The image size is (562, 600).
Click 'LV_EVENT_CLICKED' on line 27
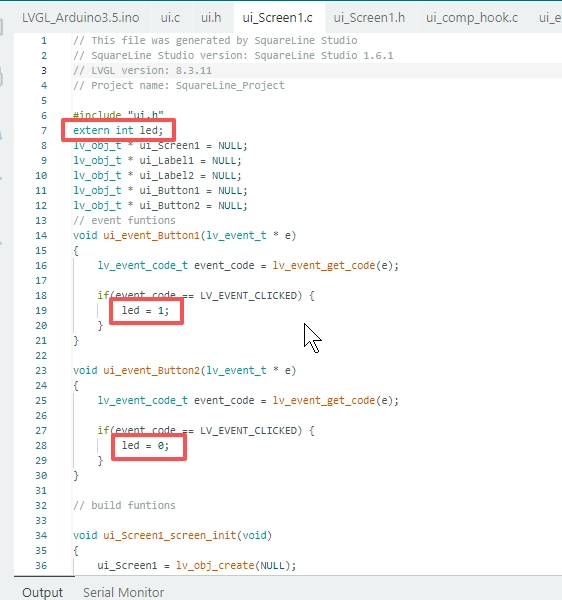(248, 430)
